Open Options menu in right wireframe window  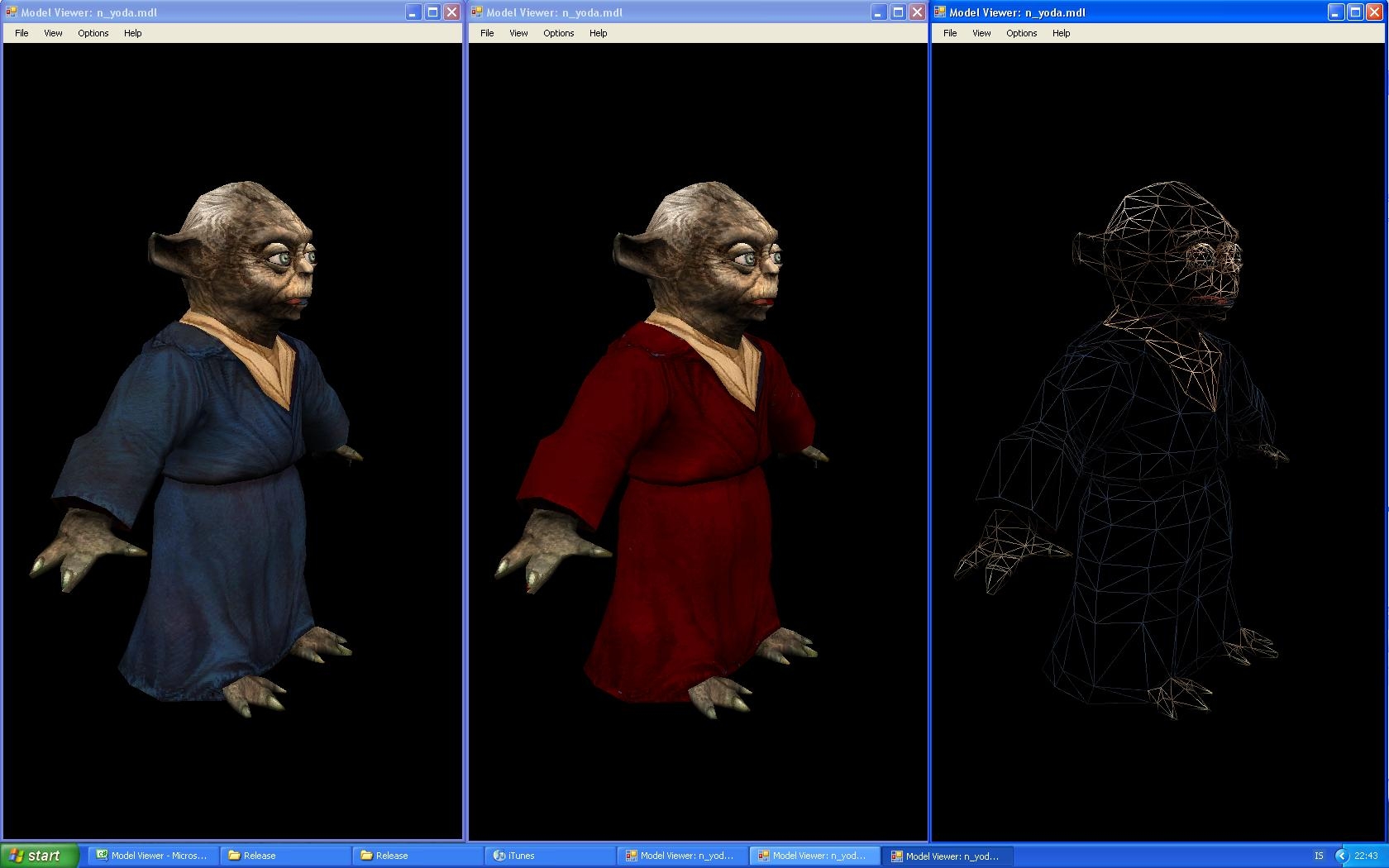coord(1021,33)
